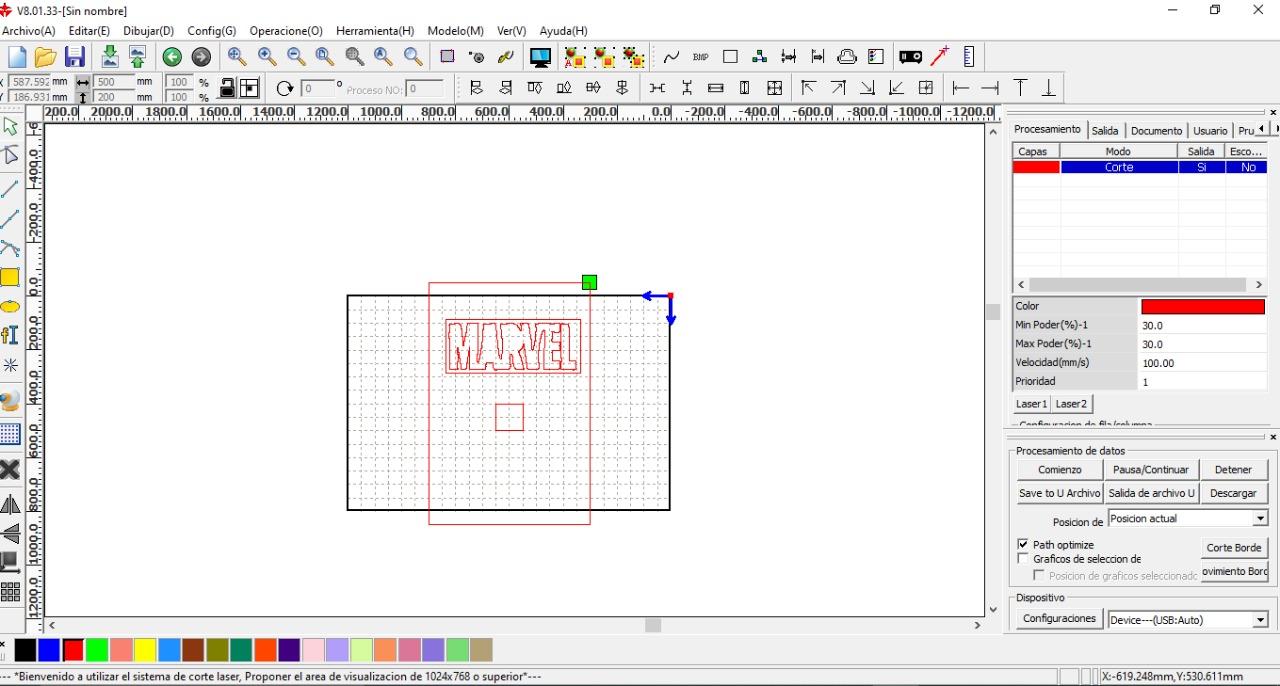Open the Device USB Auto dropdown
The image size is (1280, 686).
point(1260,620)
